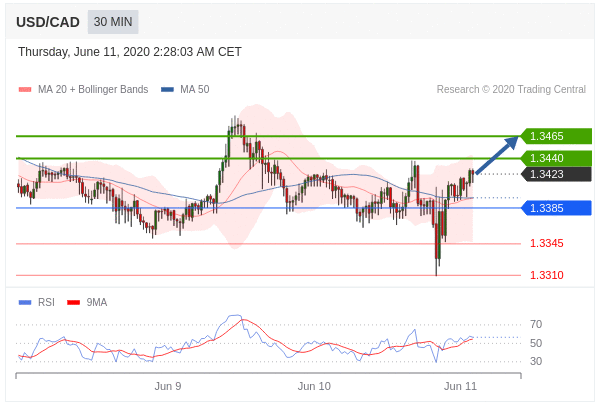Click the Jun 10 date axis label
This screenshot has width=601, height=411.
[x=314, y=386]
